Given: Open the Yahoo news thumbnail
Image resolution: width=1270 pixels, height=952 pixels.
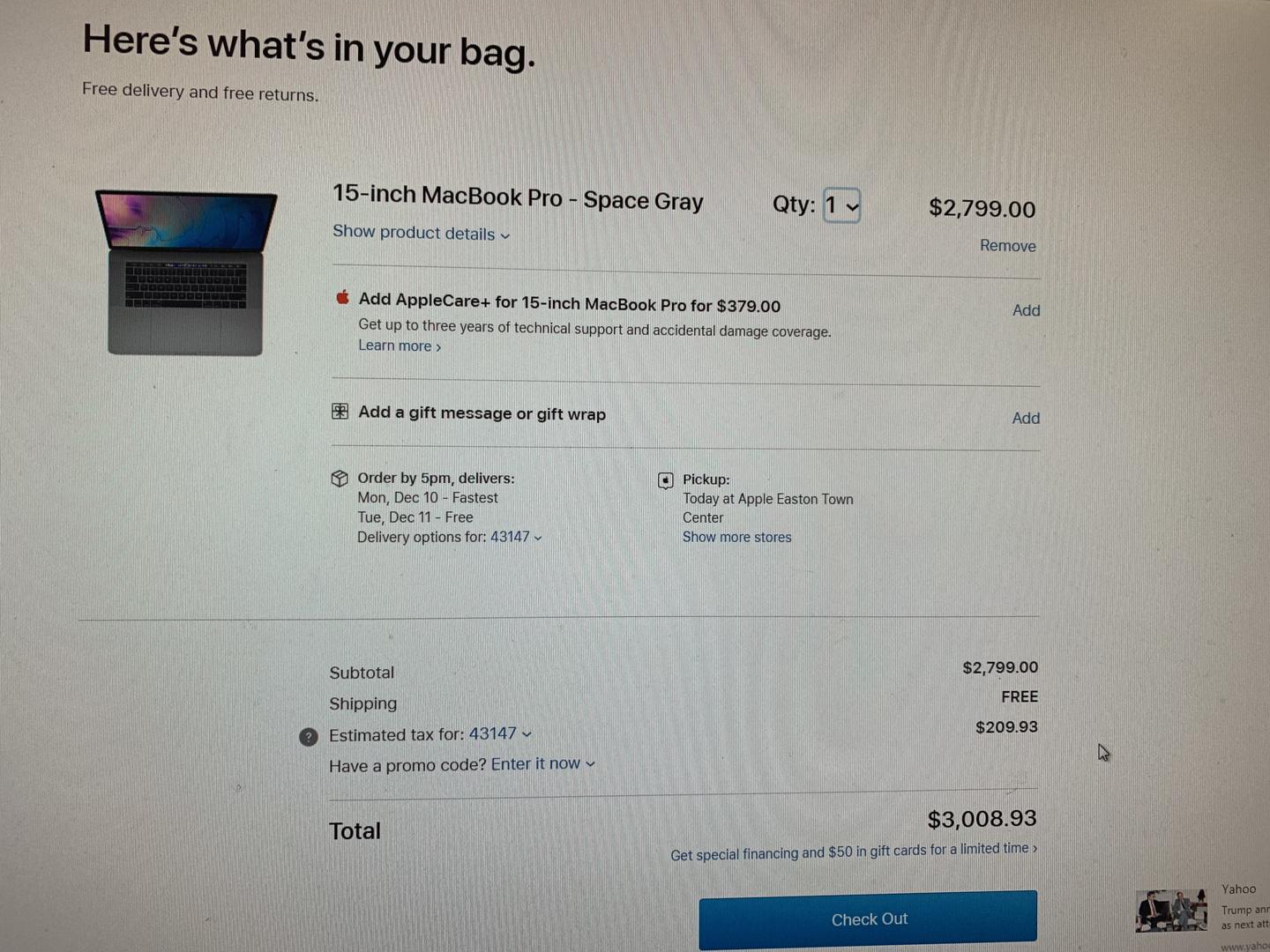Looking at the screenshot, I should [x=1171, y=911].
